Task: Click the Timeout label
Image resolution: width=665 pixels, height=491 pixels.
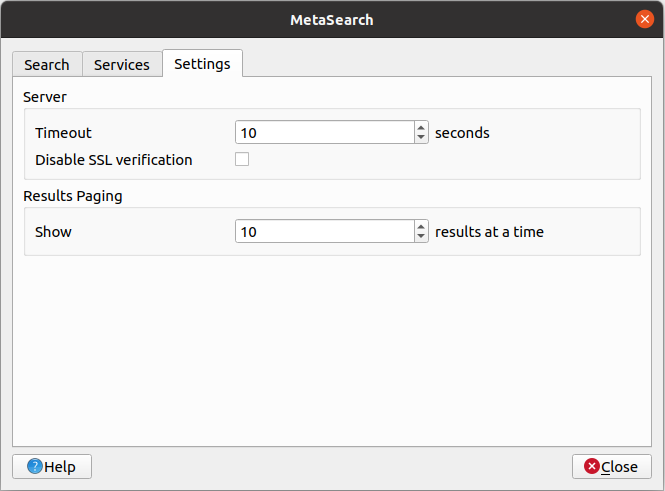Action: (x=63, y=133)
